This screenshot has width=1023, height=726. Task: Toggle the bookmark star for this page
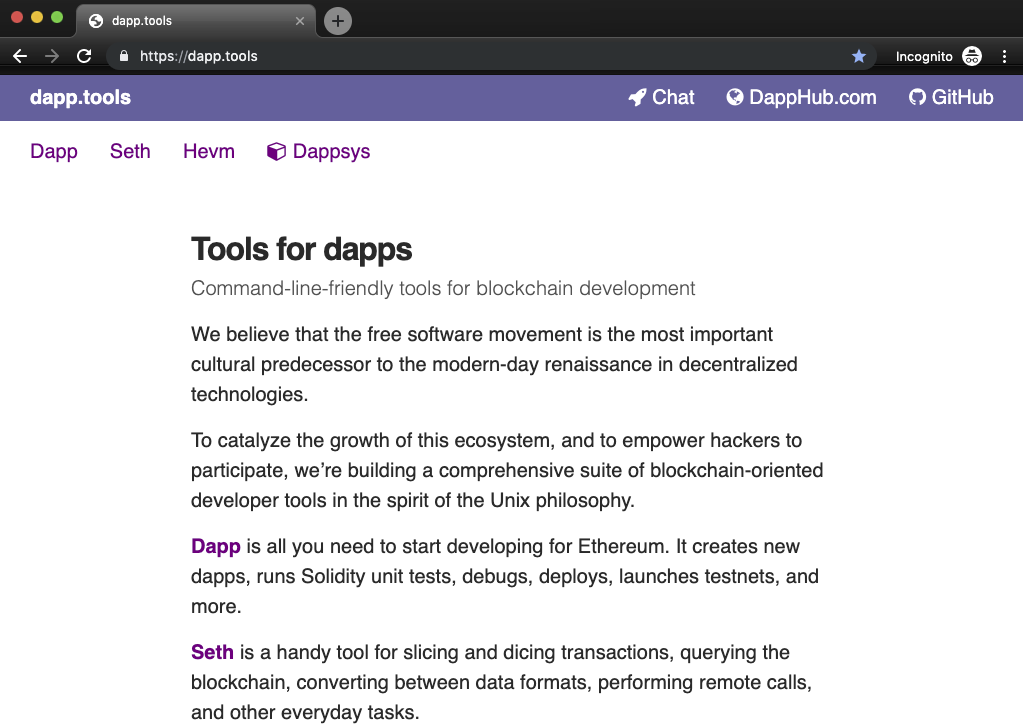pyautogui.click(x=859, y=56)
